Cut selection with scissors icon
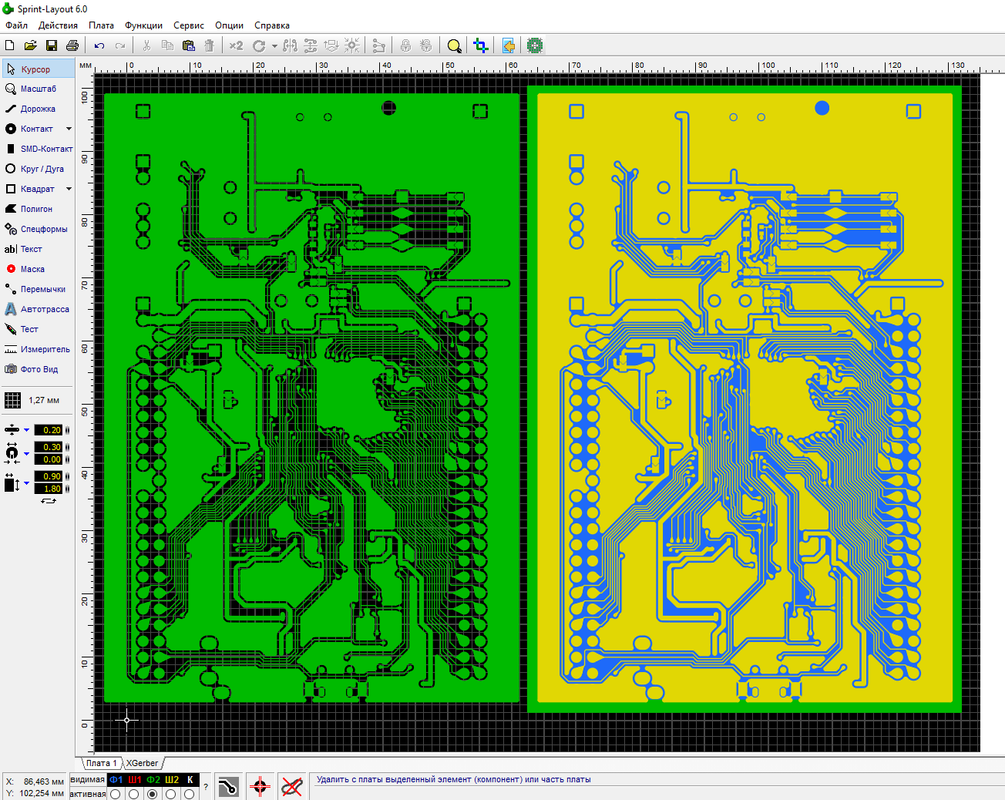1005x800 pixels. [147, 46]
